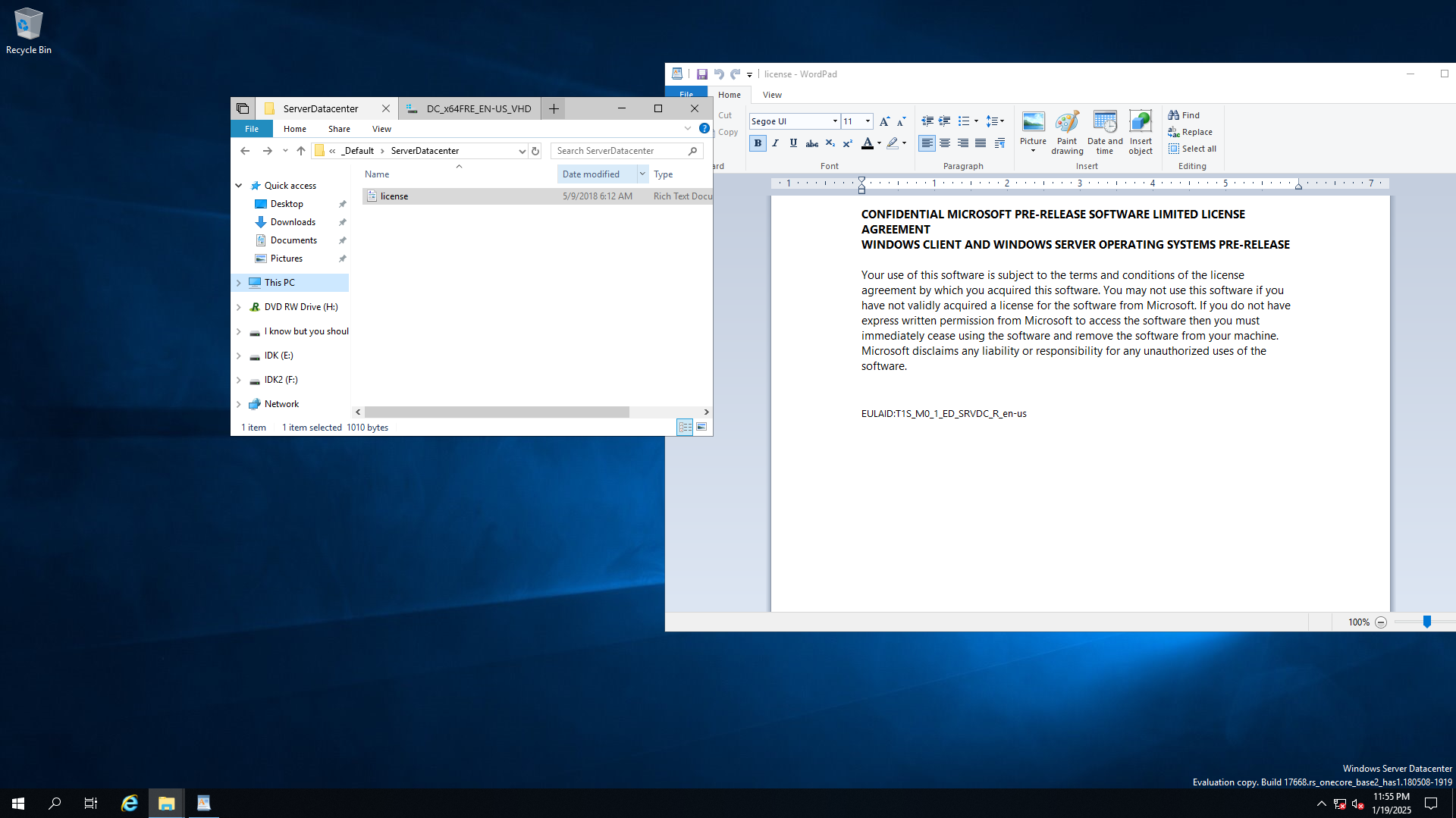
Task: Open bullet list style dropdown
Action: tap(976, 121)
